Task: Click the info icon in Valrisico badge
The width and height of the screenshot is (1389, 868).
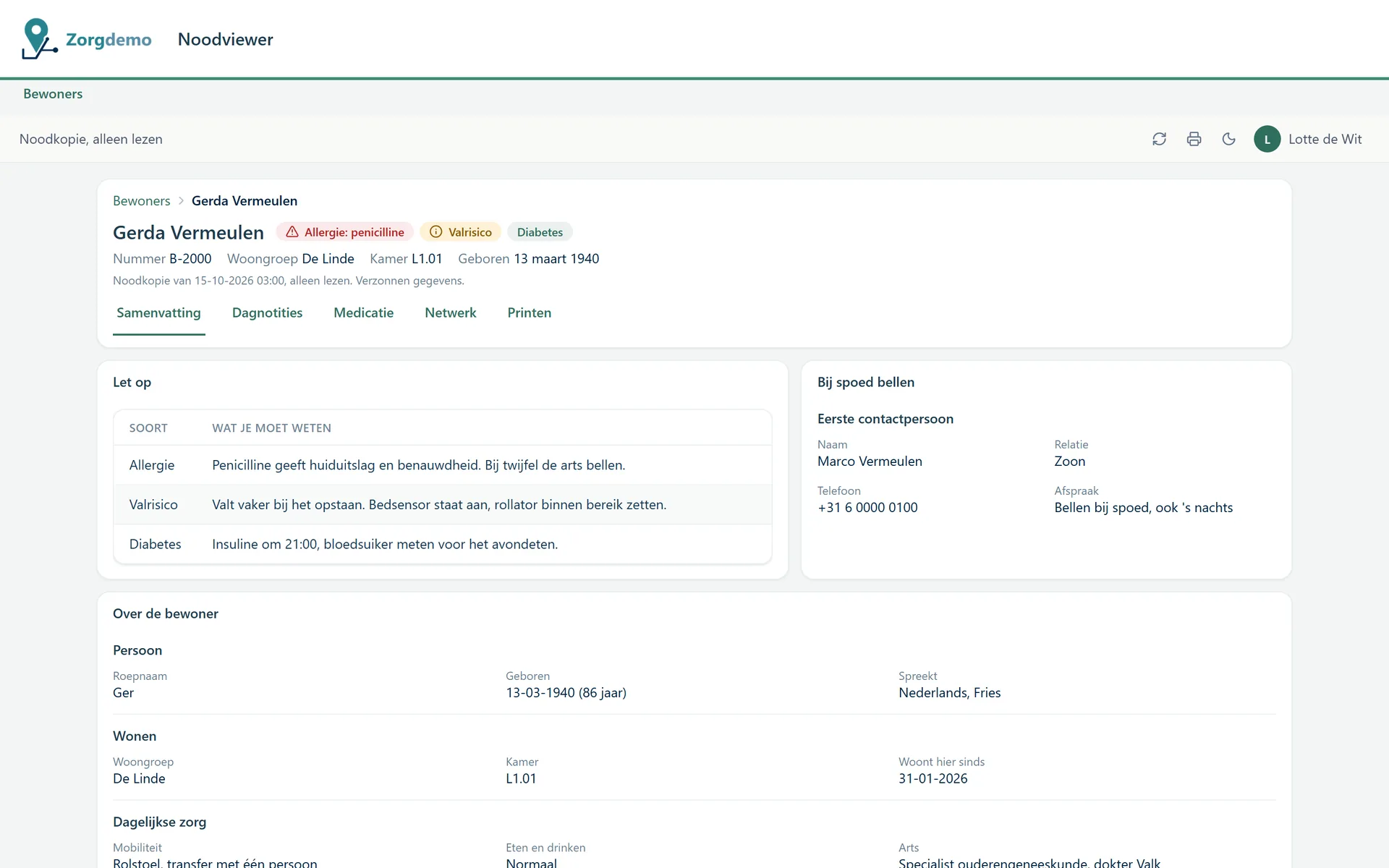Action: coord(436,232)
